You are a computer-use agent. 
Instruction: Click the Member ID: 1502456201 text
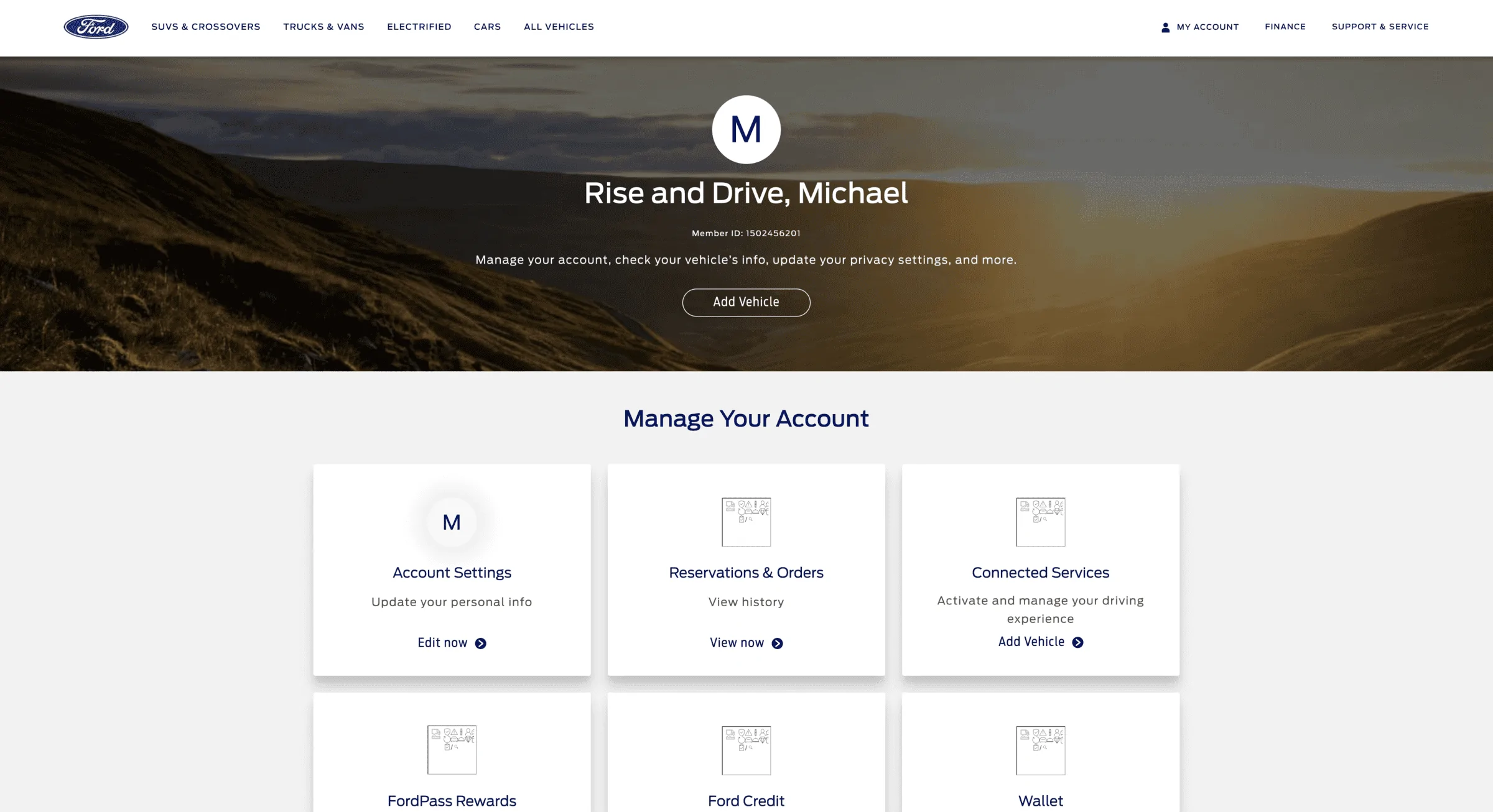[x=746, y=233]
